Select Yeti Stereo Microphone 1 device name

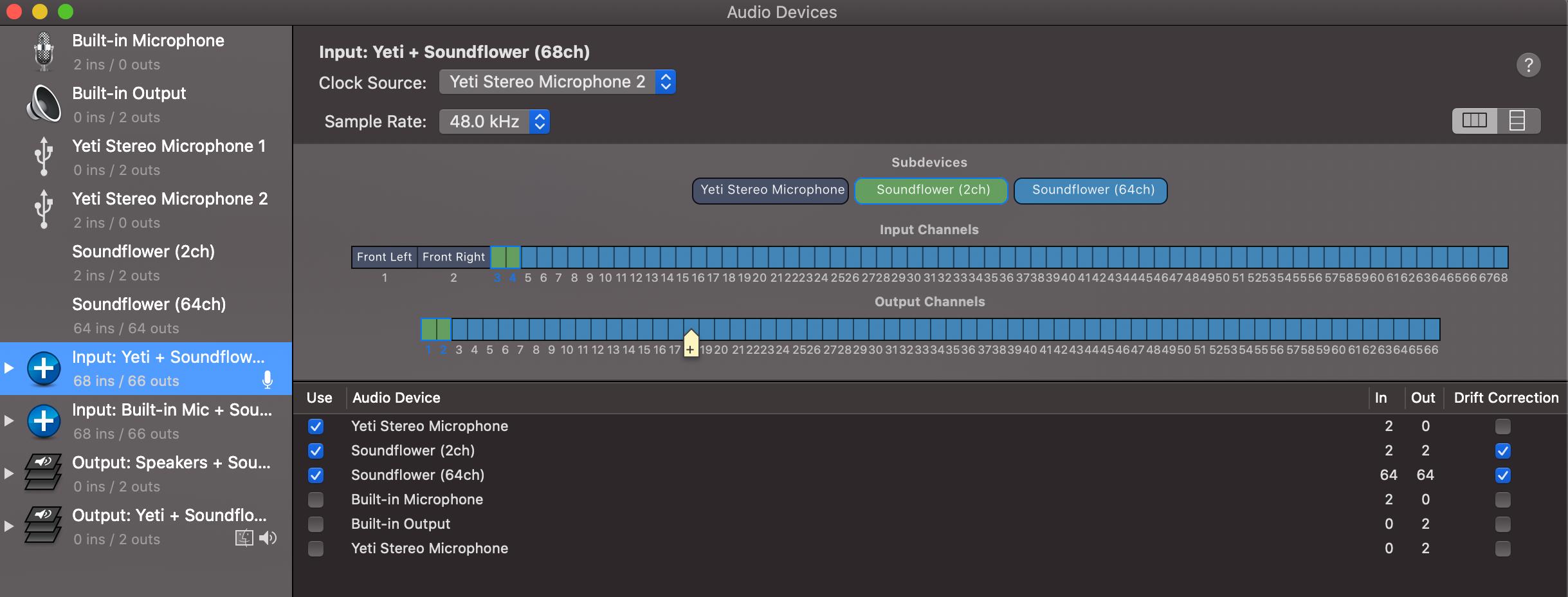coord(169,146)
